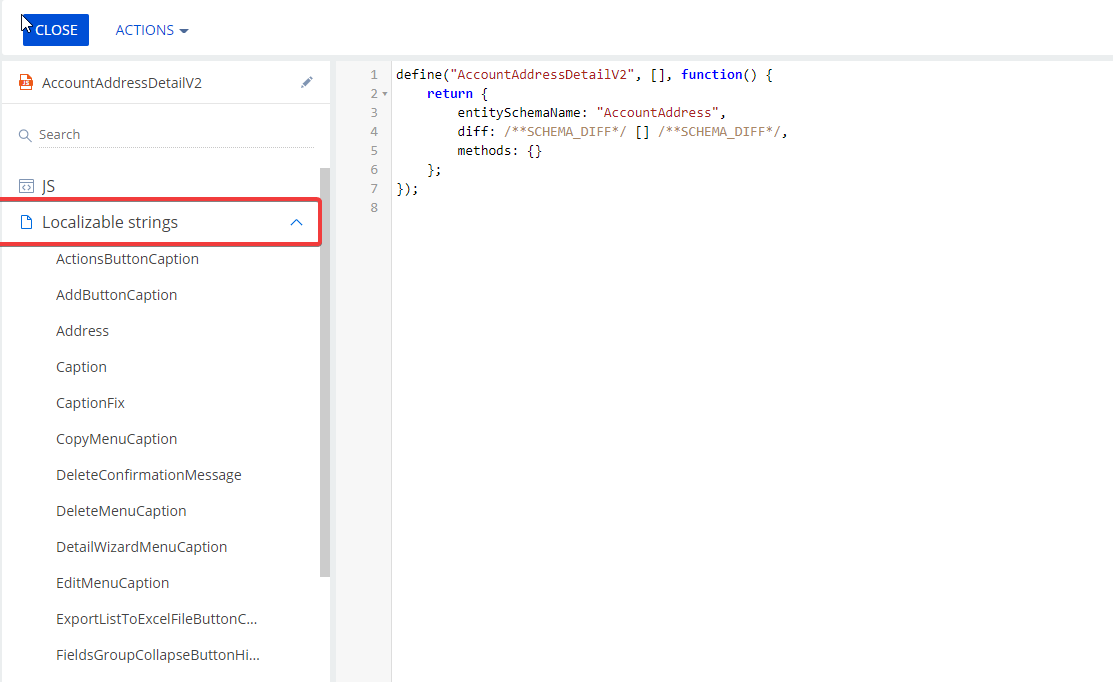Focus the Search input field
The width and height of the screenshot is (1113, 682).
point(176,135)
